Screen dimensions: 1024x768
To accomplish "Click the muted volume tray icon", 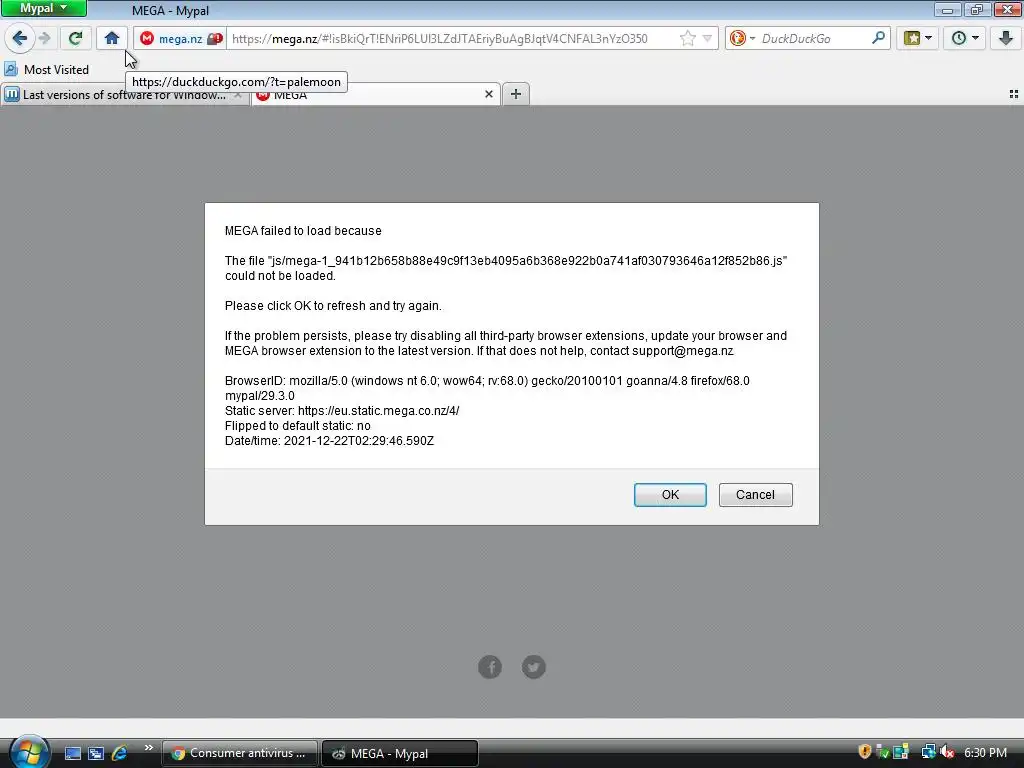I will pyautogui.click(x=947, y=752).
